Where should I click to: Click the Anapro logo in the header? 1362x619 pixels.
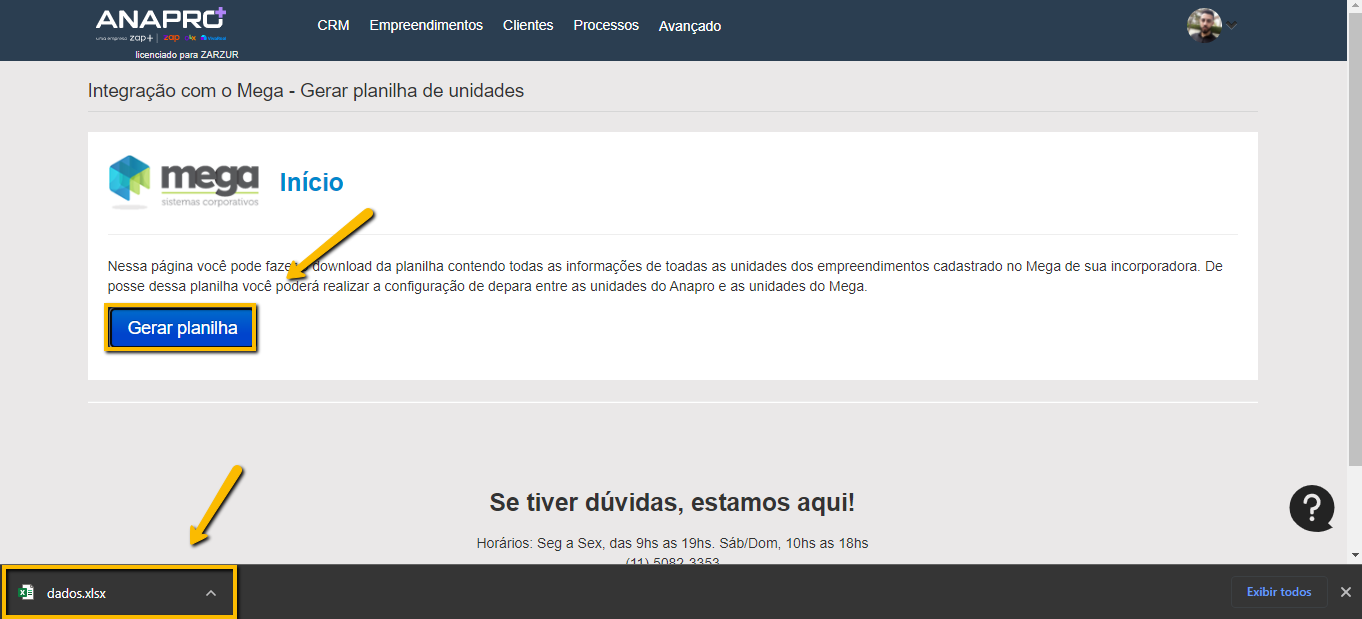161,24
